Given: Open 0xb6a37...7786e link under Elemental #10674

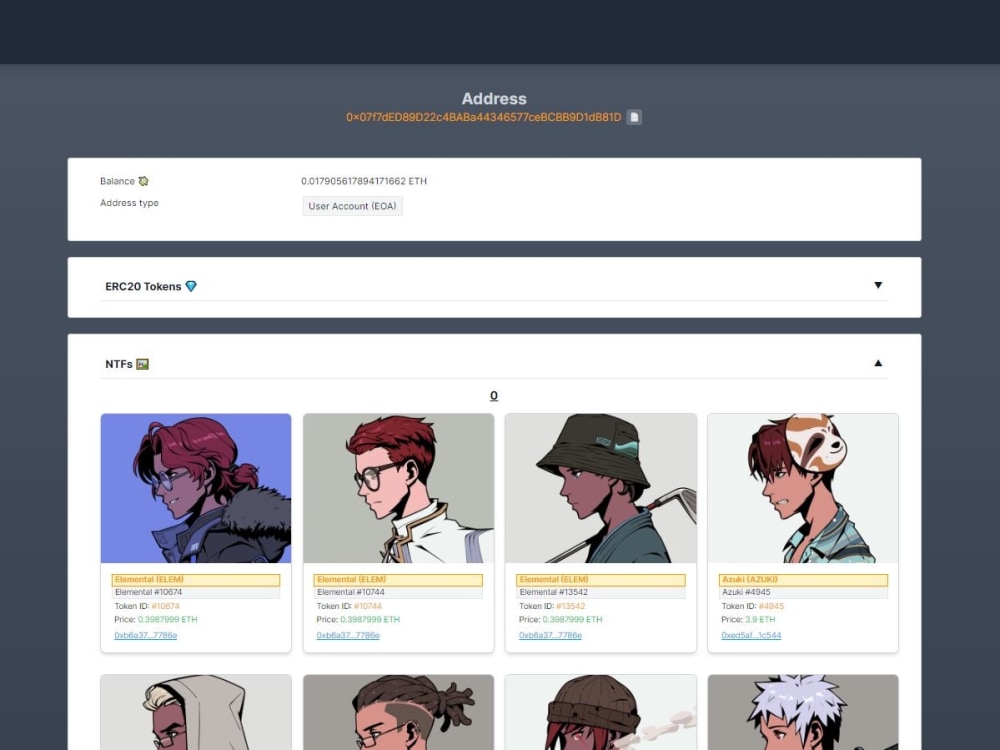Looking at the screenshot, I should (145, 635).
